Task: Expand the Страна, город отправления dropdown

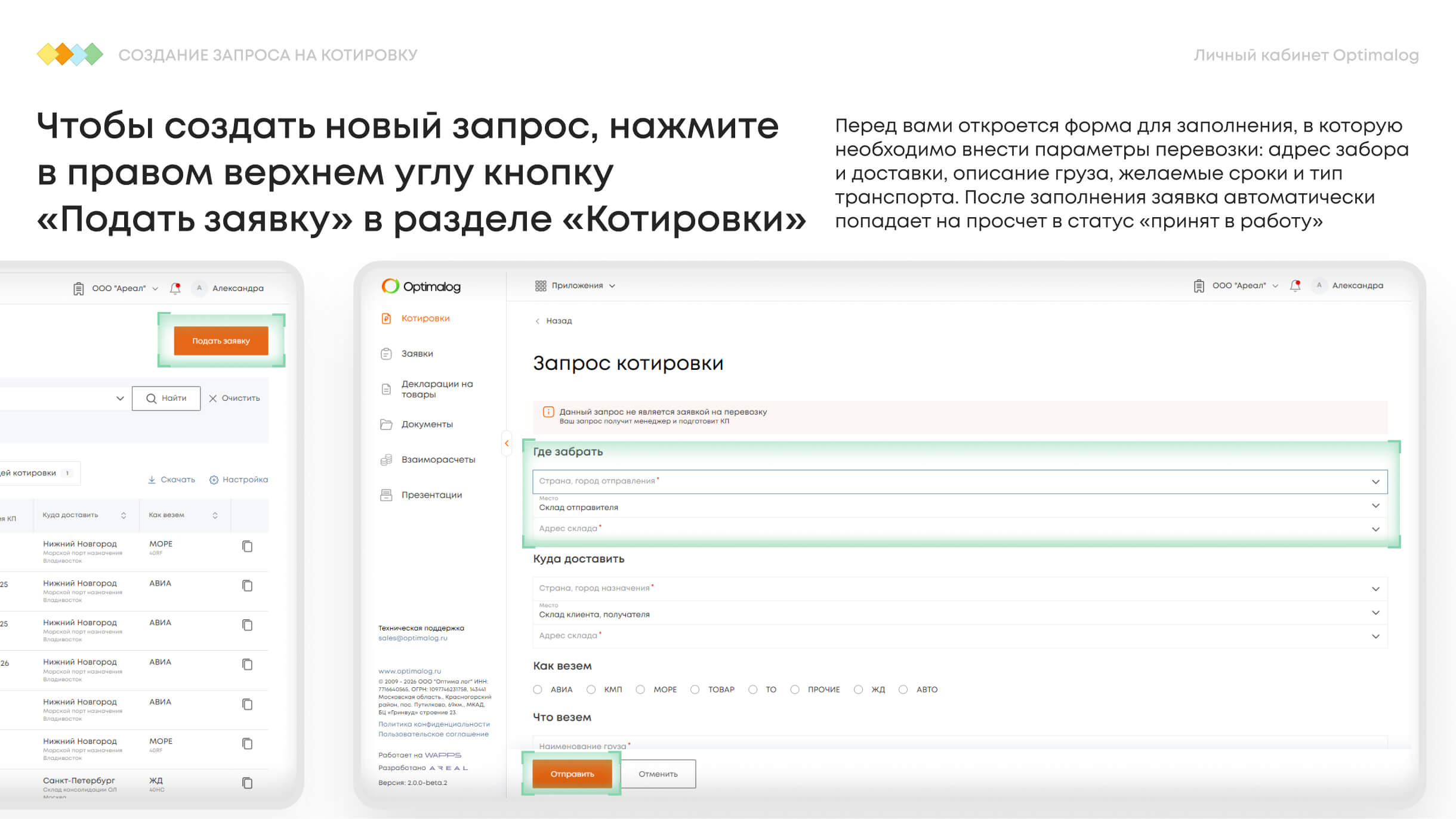Action: (1375, 482)
